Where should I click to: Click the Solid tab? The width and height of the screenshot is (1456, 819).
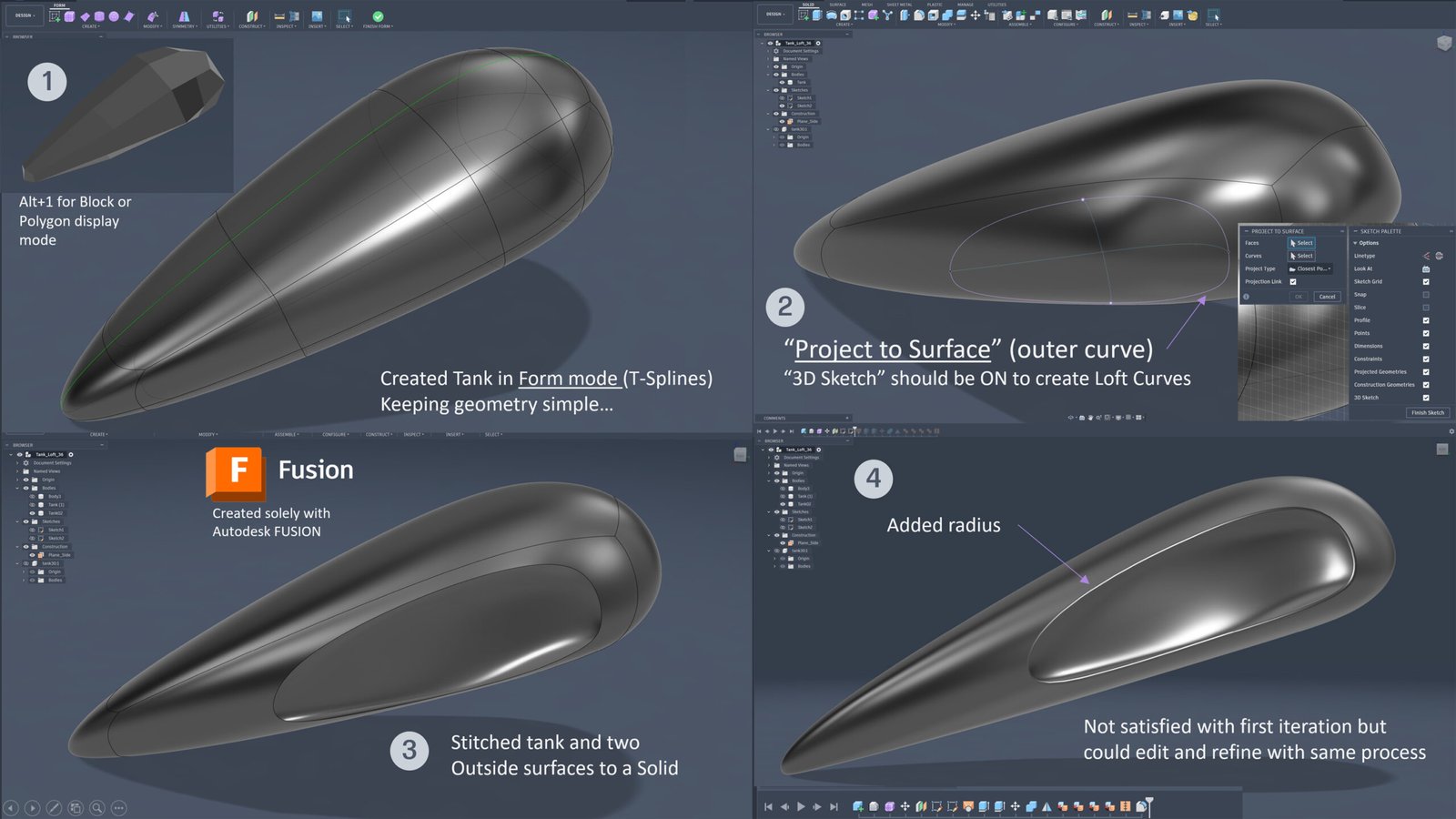808,5
